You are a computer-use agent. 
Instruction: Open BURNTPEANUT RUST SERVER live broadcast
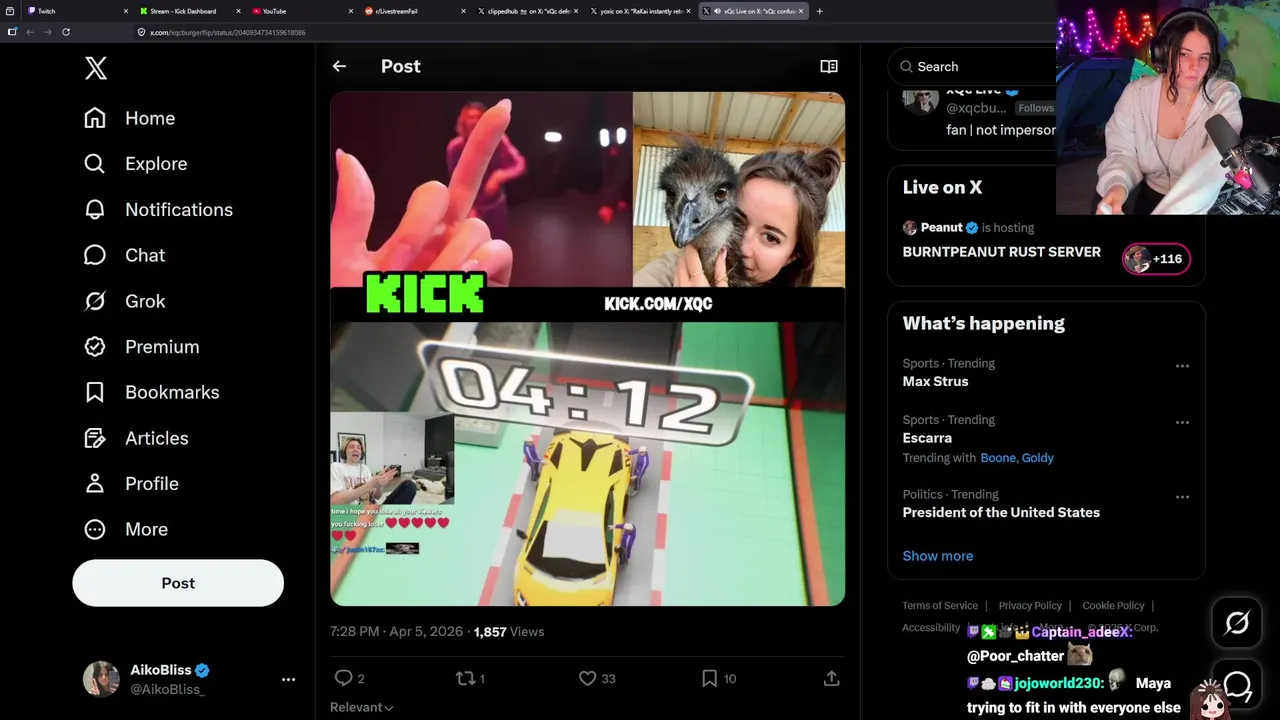[x=1001, y=252]
